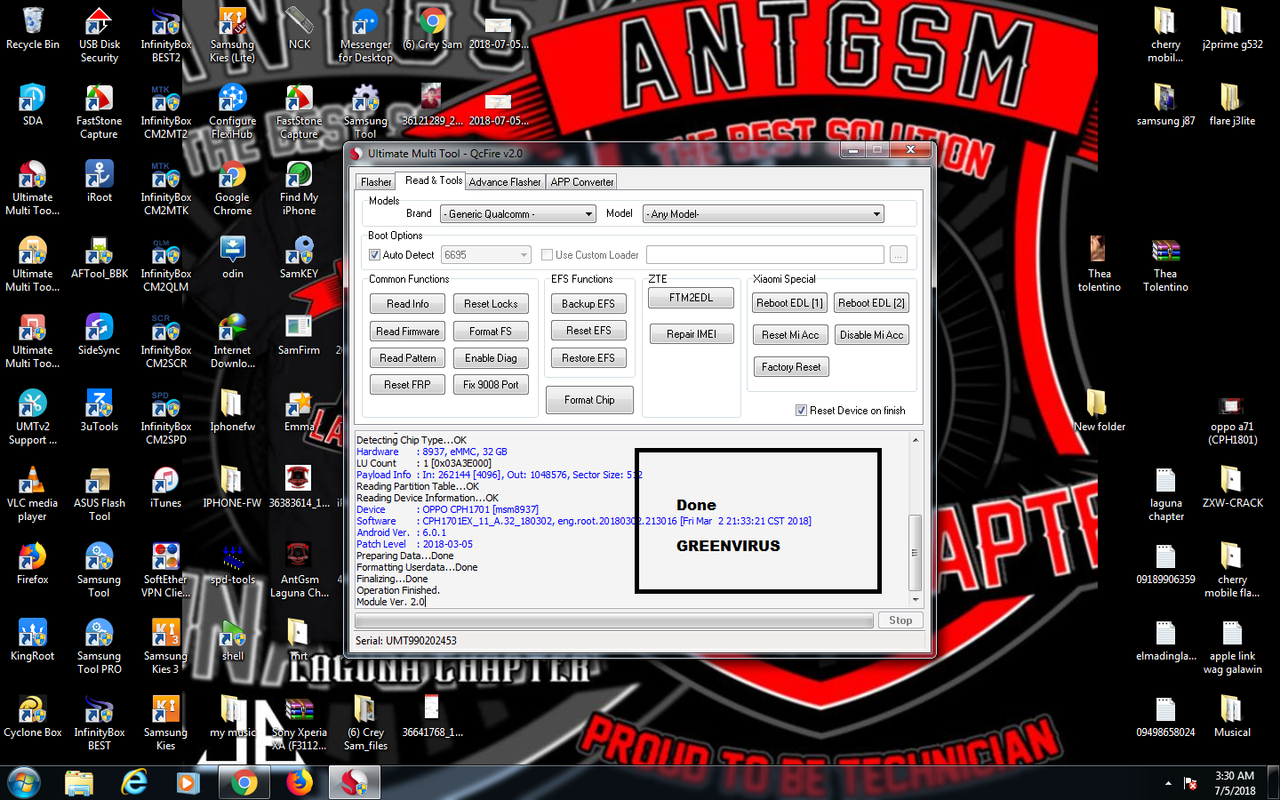Click the FTM2EDL button
The width and height of the screenshot is (1280, 800).
click(x=692, y=298)
